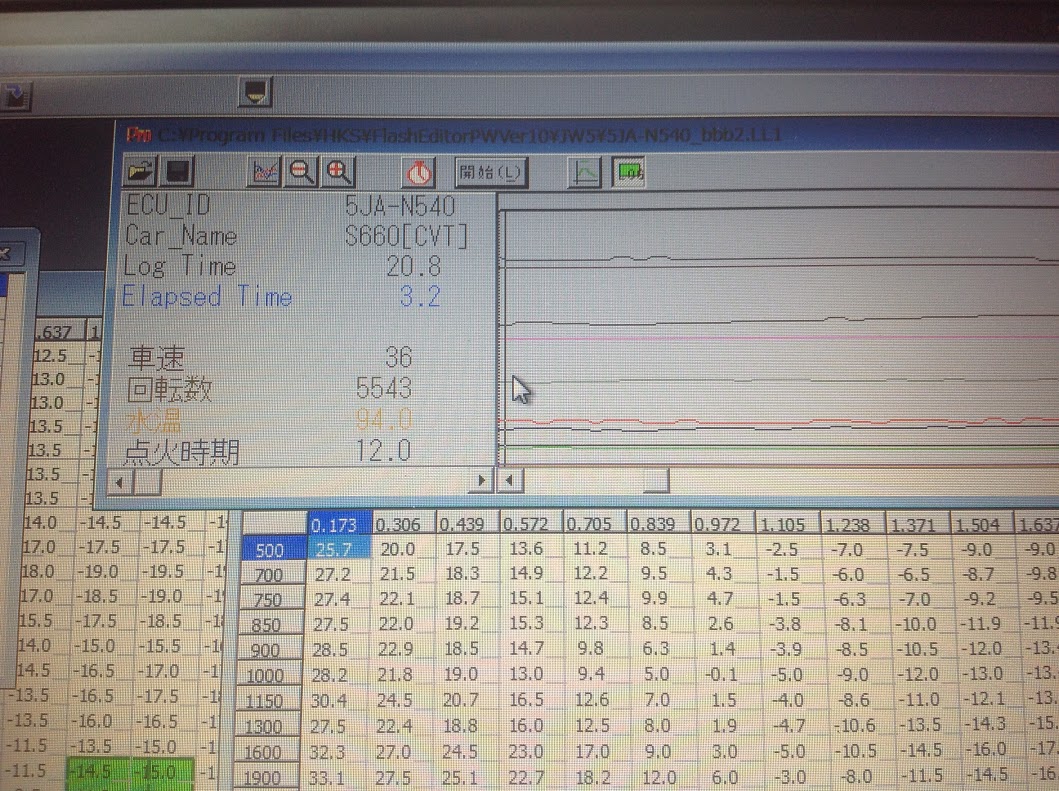Start logging with the 開始(L) button
1059x791 pixels.
[x=491, y=172]
